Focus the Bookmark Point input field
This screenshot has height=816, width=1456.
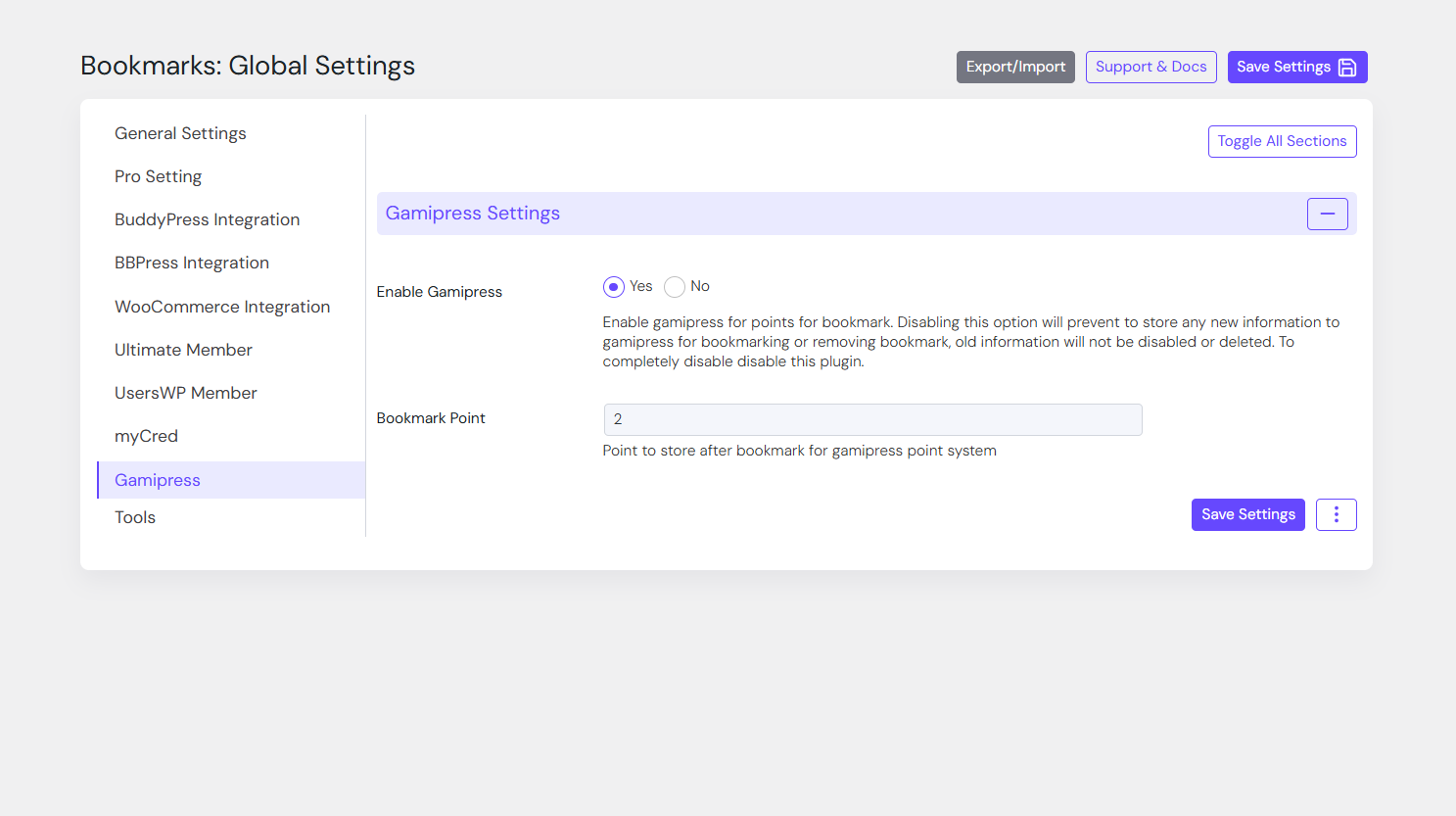pos(872,419)
